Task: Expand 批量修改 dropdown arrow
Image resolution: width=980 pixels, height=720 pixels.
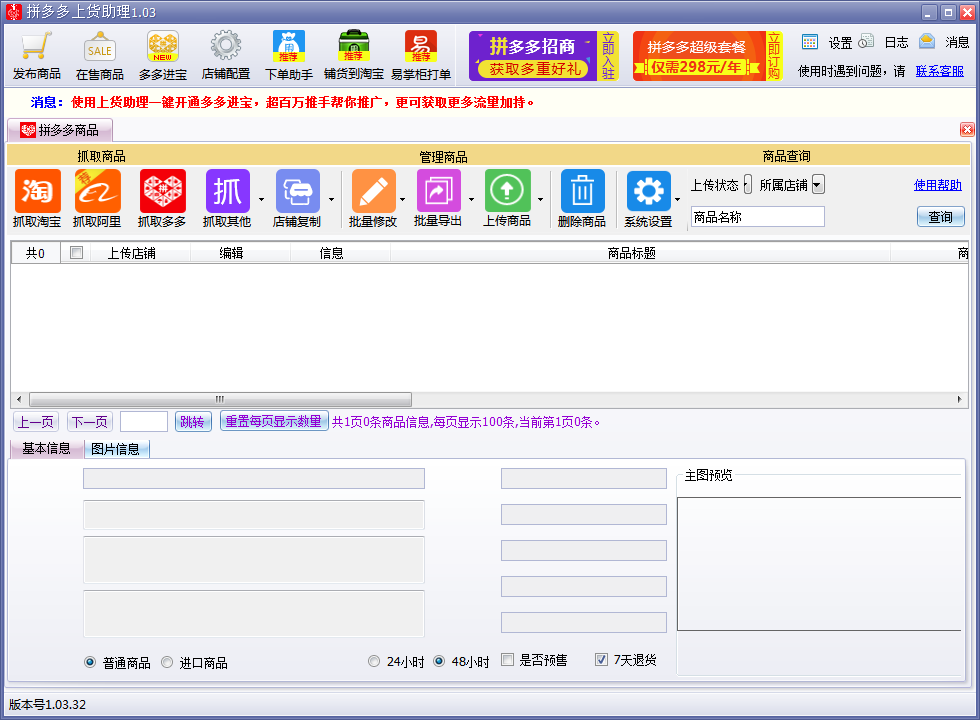Action: click(x=402, y=199)
